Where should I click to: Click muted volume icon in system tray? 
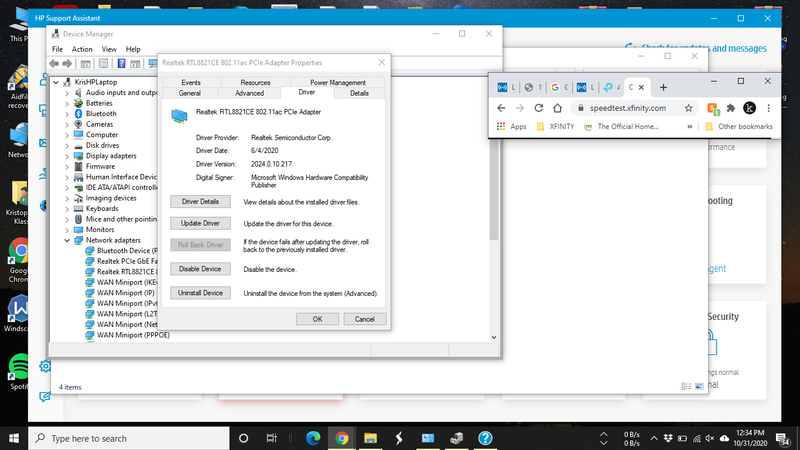pyautogui.click(x=710, y=438)
